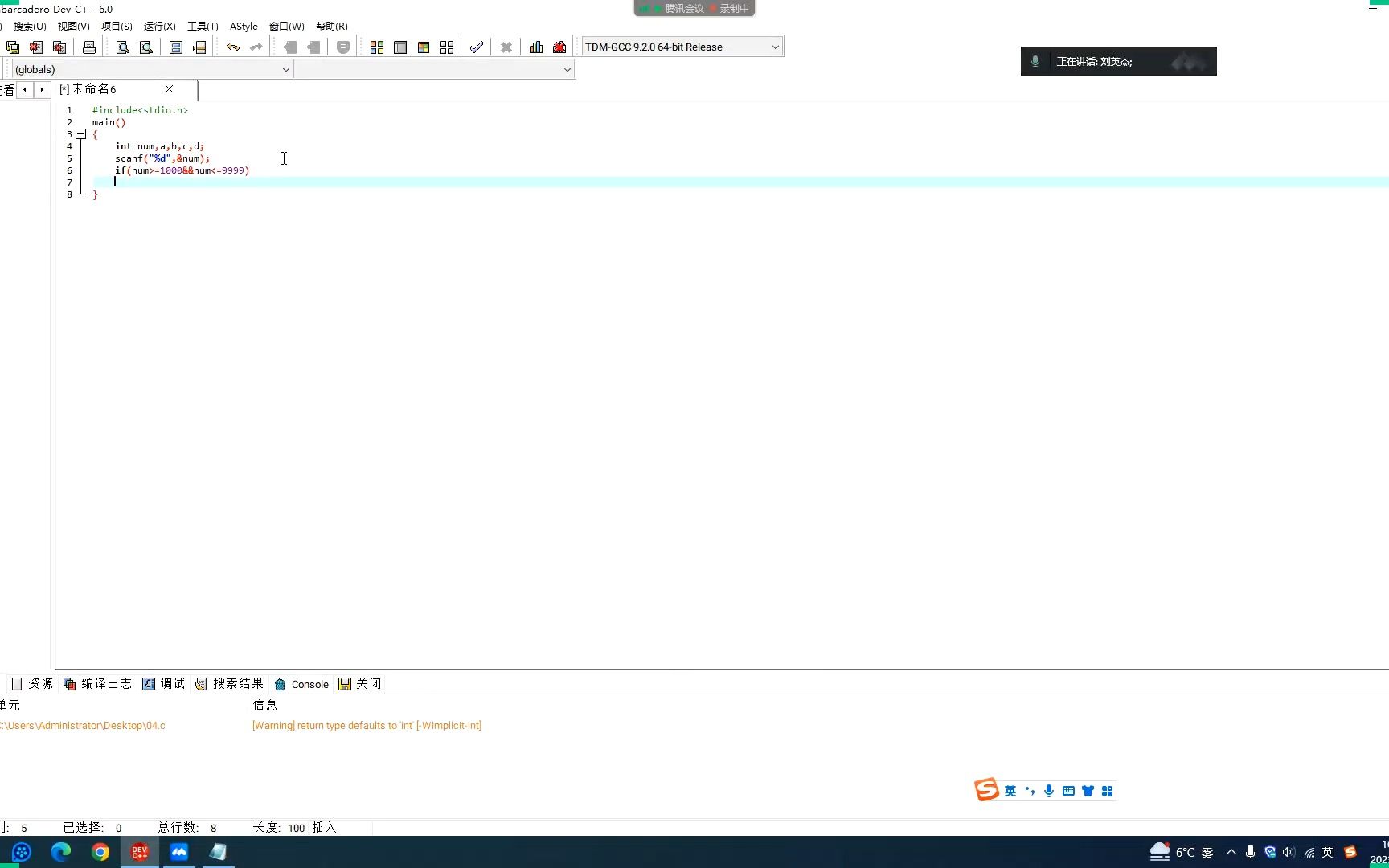Open the 项目(S) menu
This screenshot has width=1389, height=868.
(117, 26)
